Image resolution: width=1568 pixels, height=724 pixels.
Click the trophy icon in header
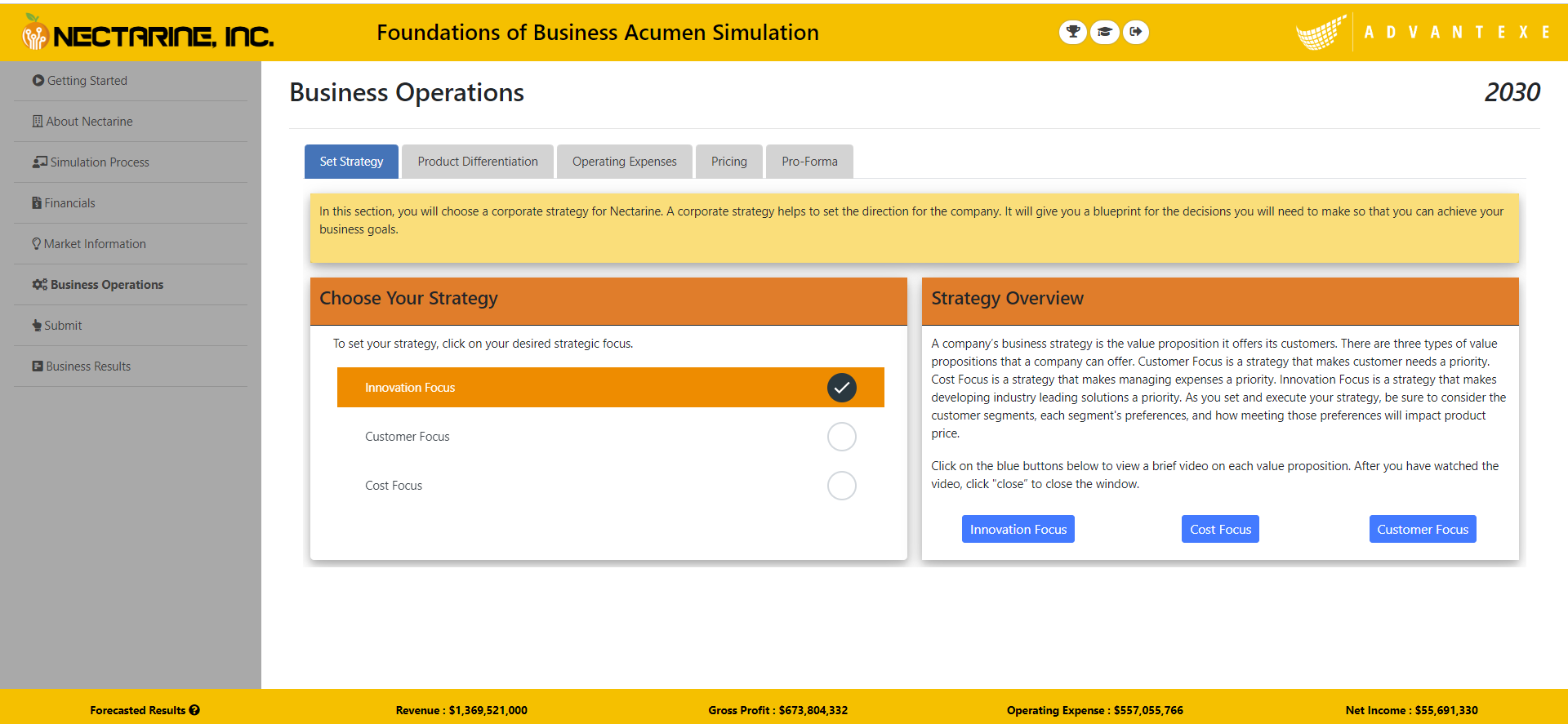coord(1073,32)
